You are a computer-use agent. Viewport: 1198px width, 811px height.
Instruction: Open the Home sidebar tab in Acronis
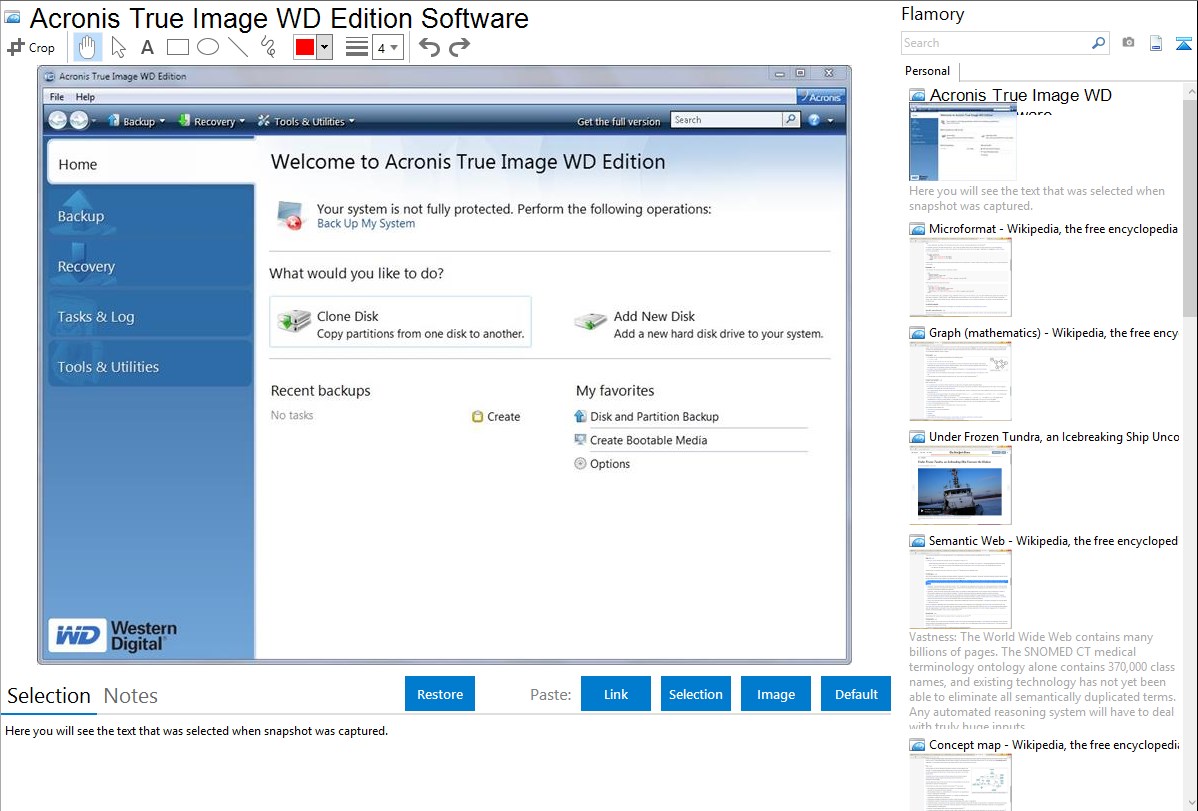pos(151,164)
